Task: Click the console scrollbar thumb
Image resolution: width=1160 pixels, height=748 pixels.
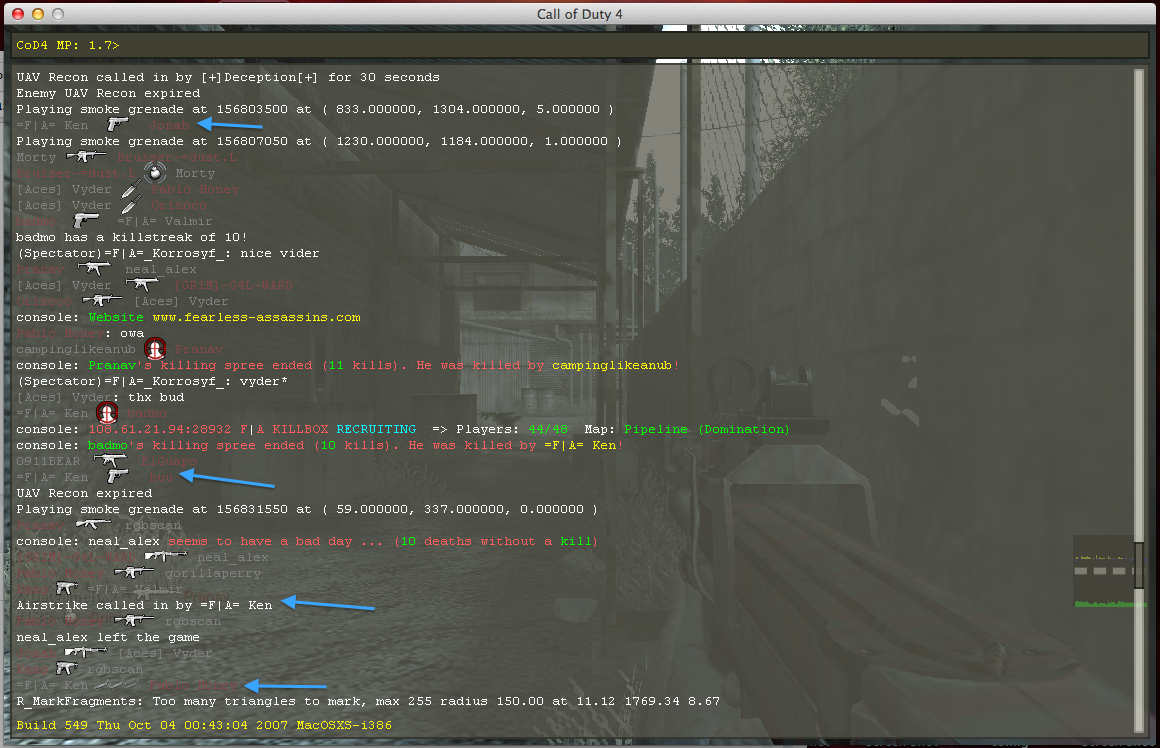Action: [1139, 566]
